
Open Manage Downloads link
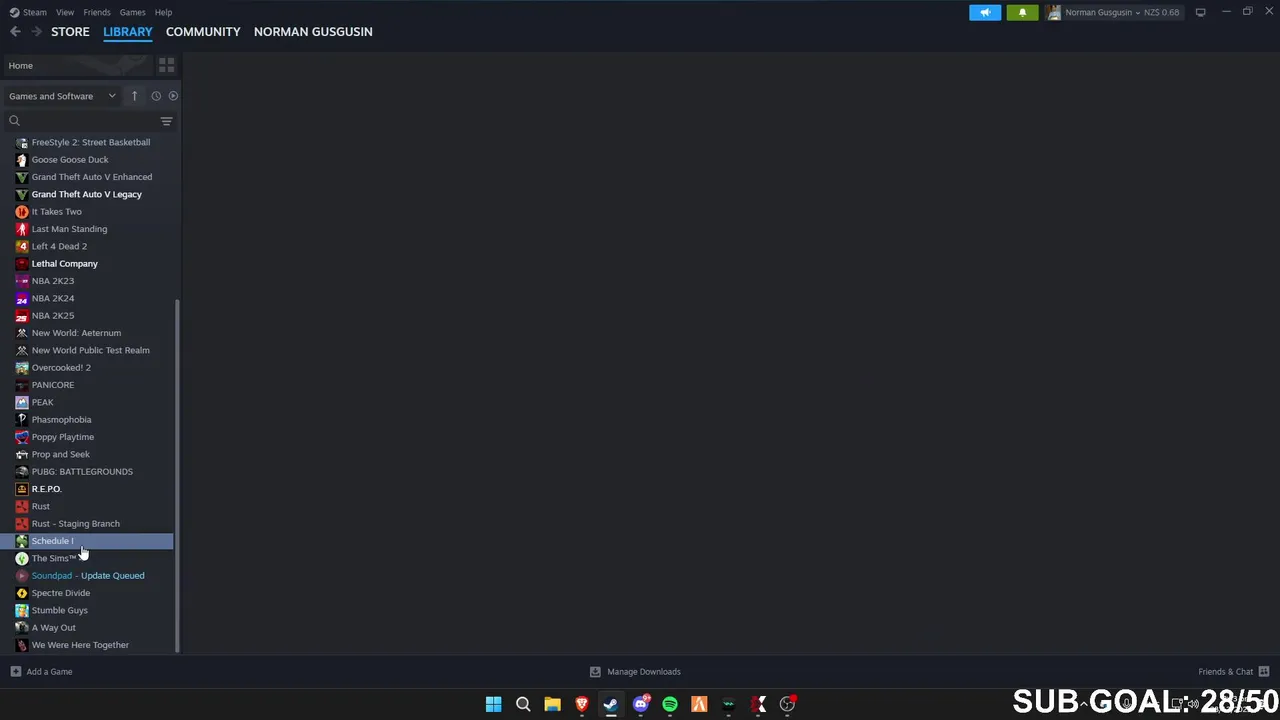[644, 671]
